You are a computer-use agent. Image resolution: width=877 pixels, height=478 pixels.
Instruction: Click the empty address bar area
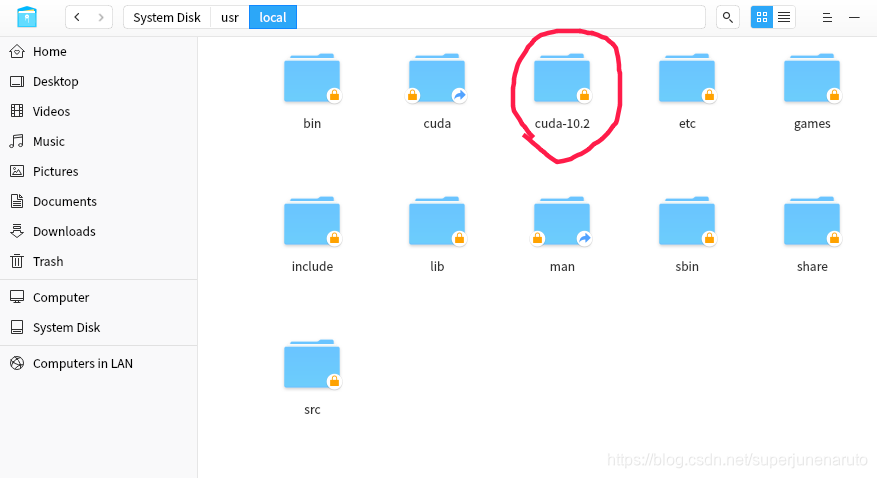click(501, 17)
